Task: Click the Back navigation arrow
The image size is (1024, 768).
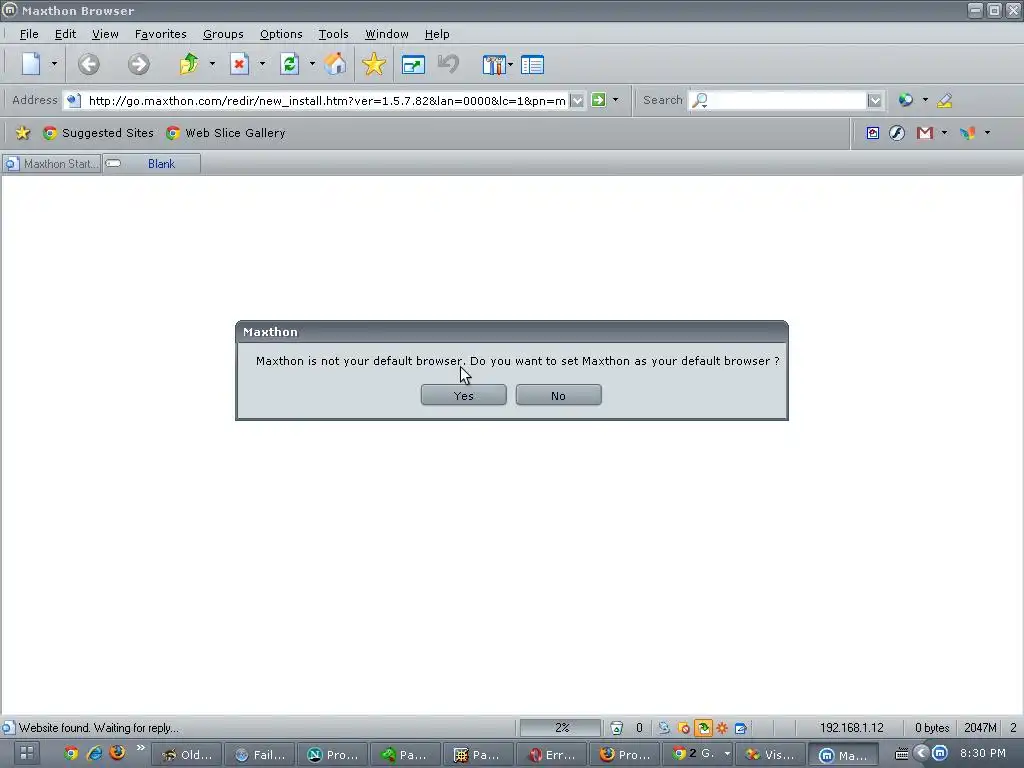Action: click(89, 64)
